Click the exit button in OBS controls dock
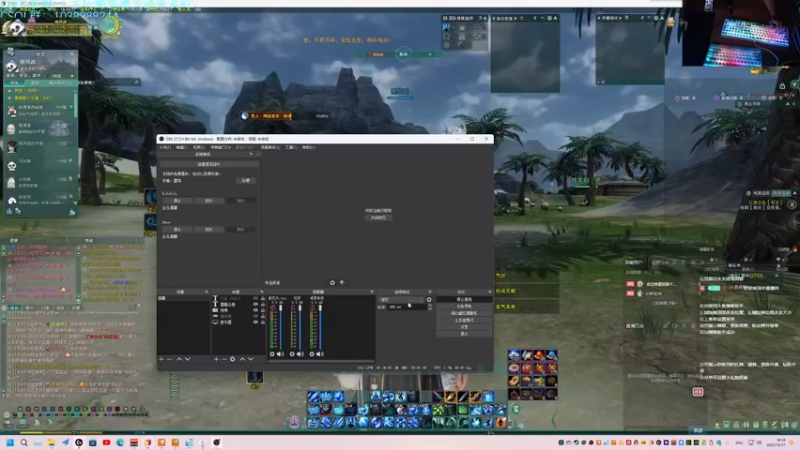The height and width of the screenshot is (450, 800). pos(464,334)
